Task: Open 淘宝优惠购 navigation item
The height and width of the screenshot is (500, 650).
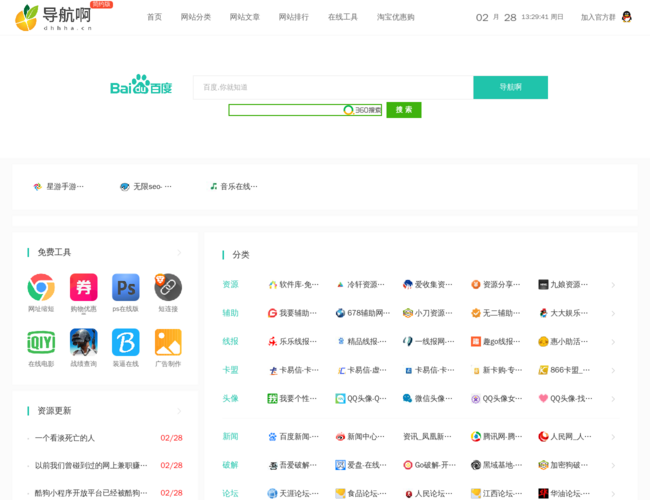Action: click(x=395, y=17)
